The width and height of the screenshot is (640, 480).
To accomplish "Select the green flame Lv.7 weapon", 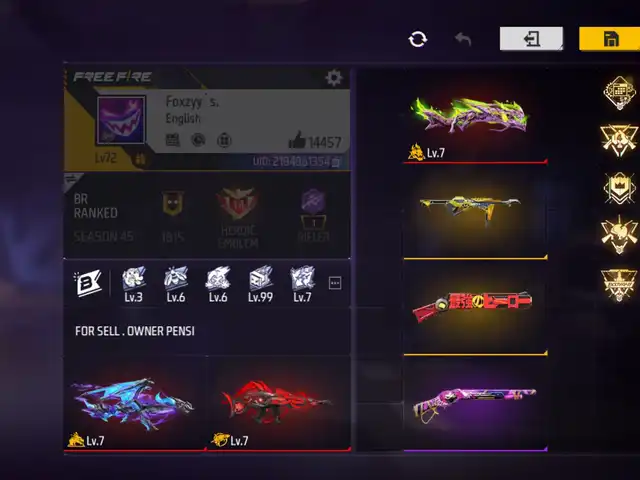I will point(475,117).
